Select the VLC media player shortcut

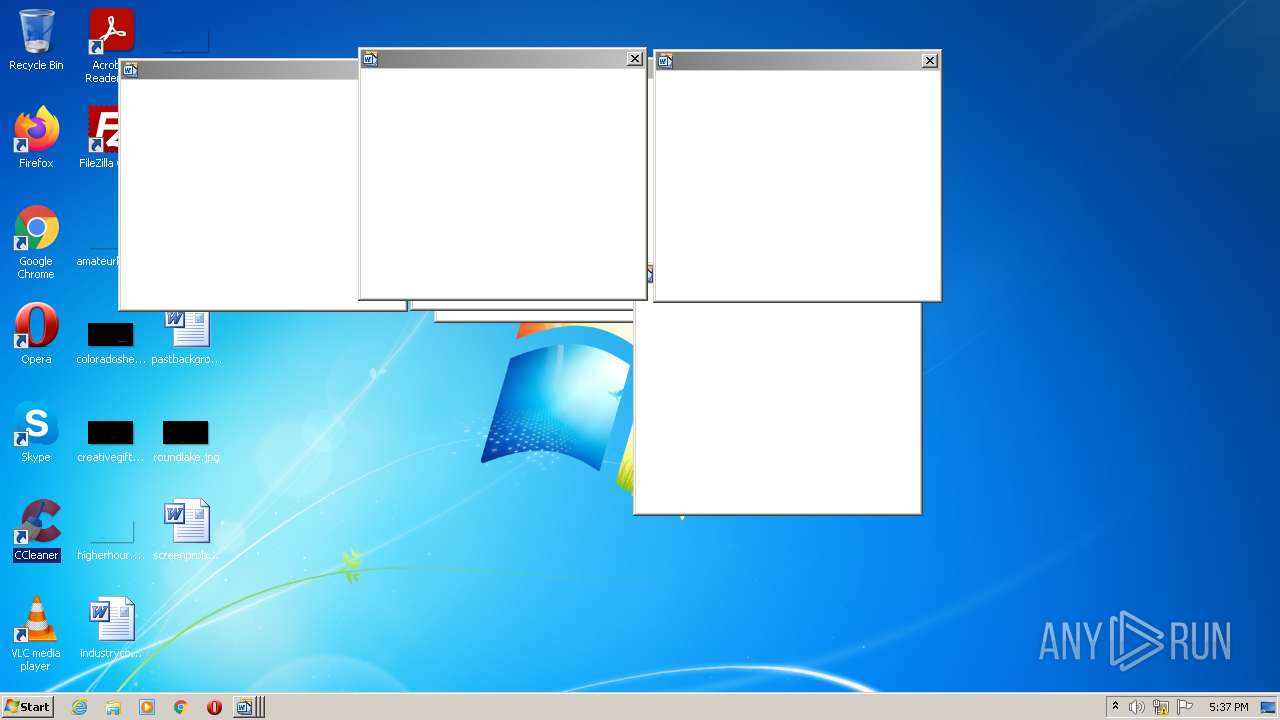click(36, 634)
